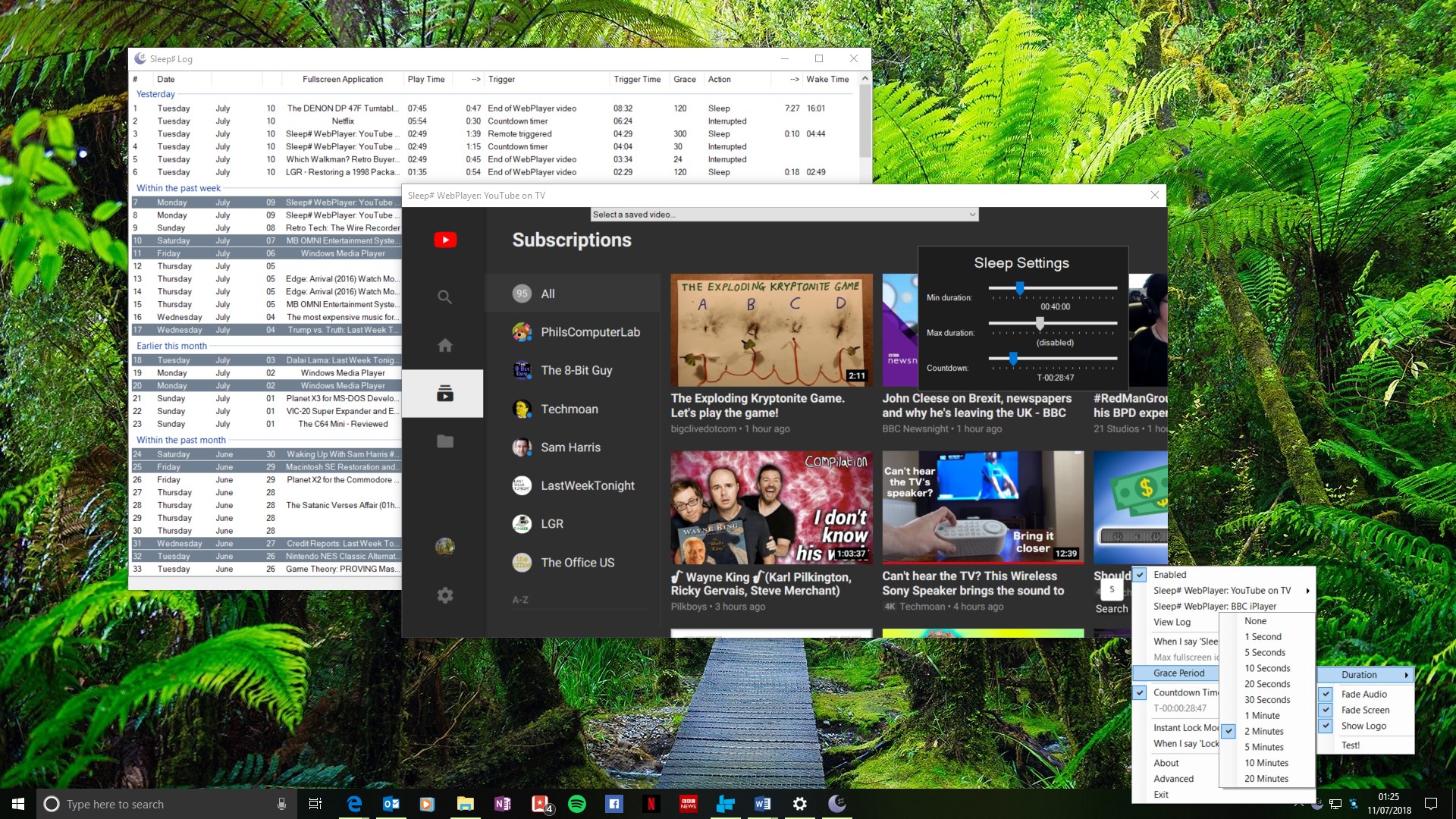Image resolution: width=1456 pixels, height=819 pixels.
Task: Go to YouTube home icon
Action: click(x=445, y=346)
